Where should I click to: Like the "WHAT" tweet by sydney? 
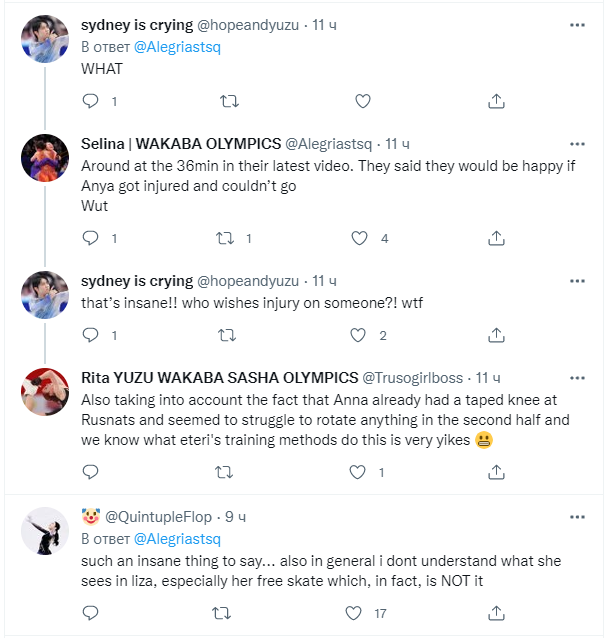[363, 100]
